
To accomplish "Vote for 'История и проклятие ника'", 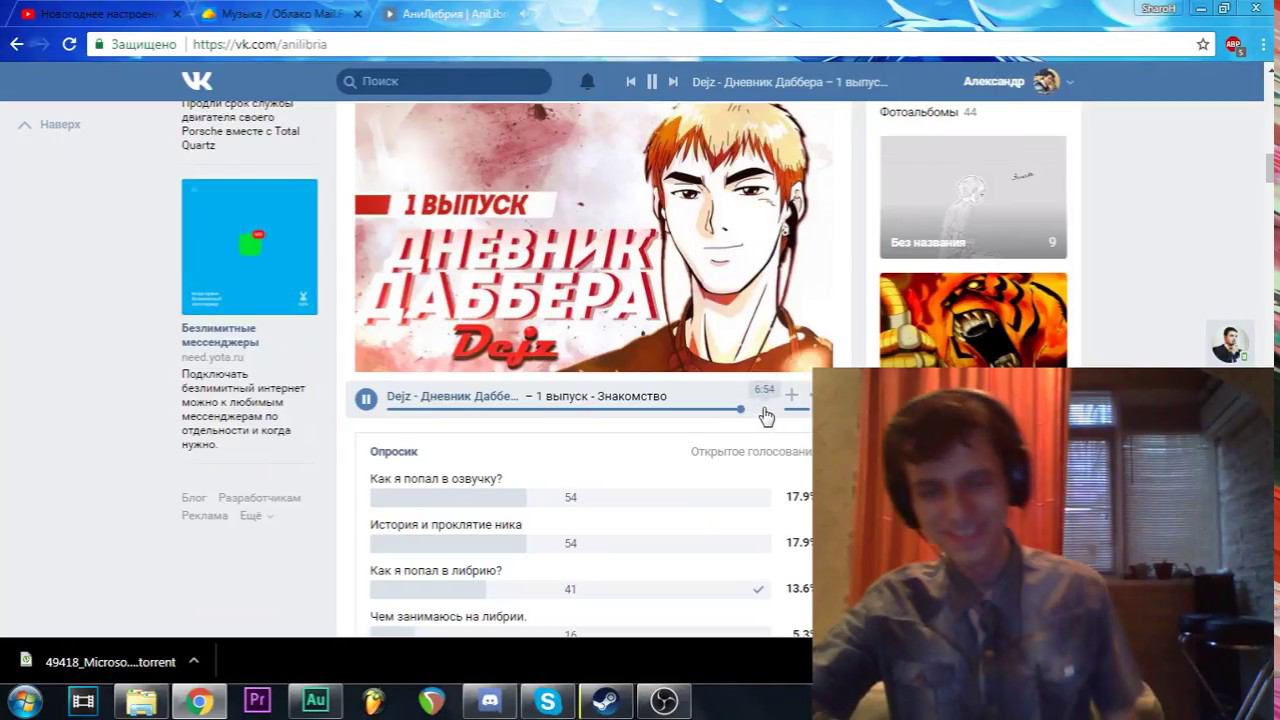I will (570, 543).
